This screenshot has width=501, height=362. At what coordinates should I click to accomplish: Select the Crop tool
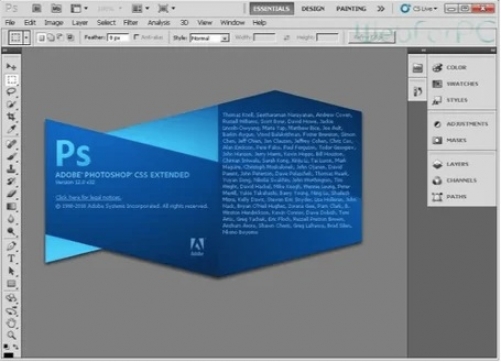click(11, 117)
